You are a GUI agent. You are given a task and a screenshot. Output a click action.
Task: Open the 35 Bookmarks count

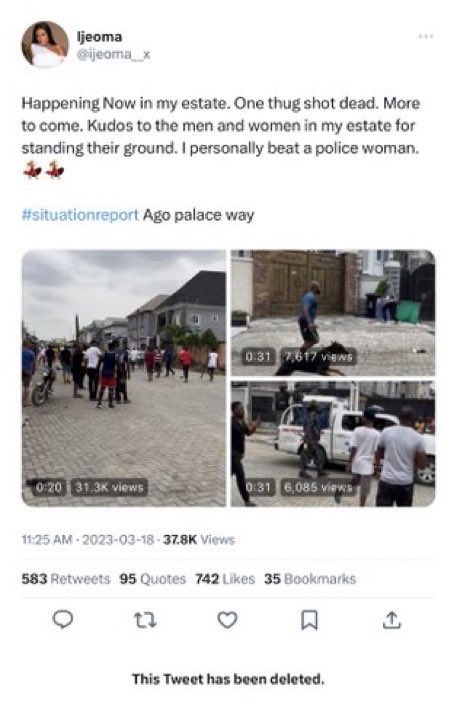[310, 579]
